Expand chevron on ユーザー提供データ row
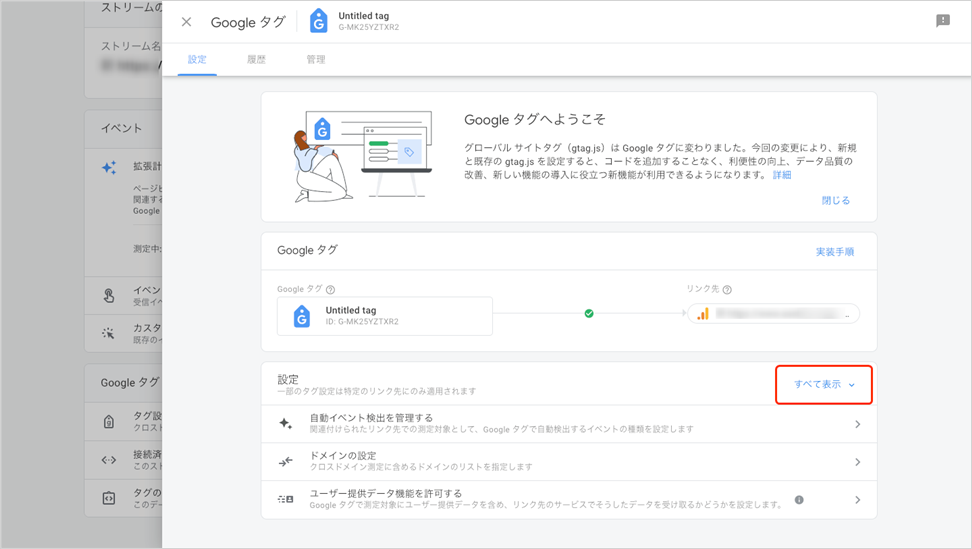This screenshot has height=549, width=972. [857, 500]
